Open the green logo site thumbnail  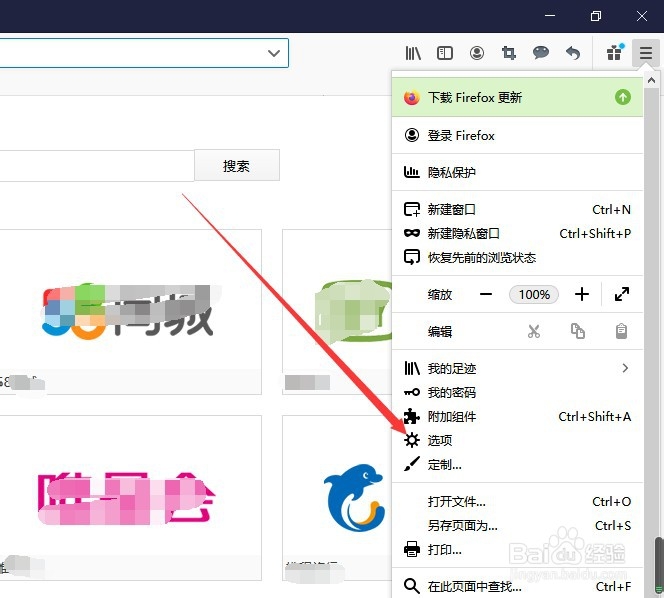point(337,312)
